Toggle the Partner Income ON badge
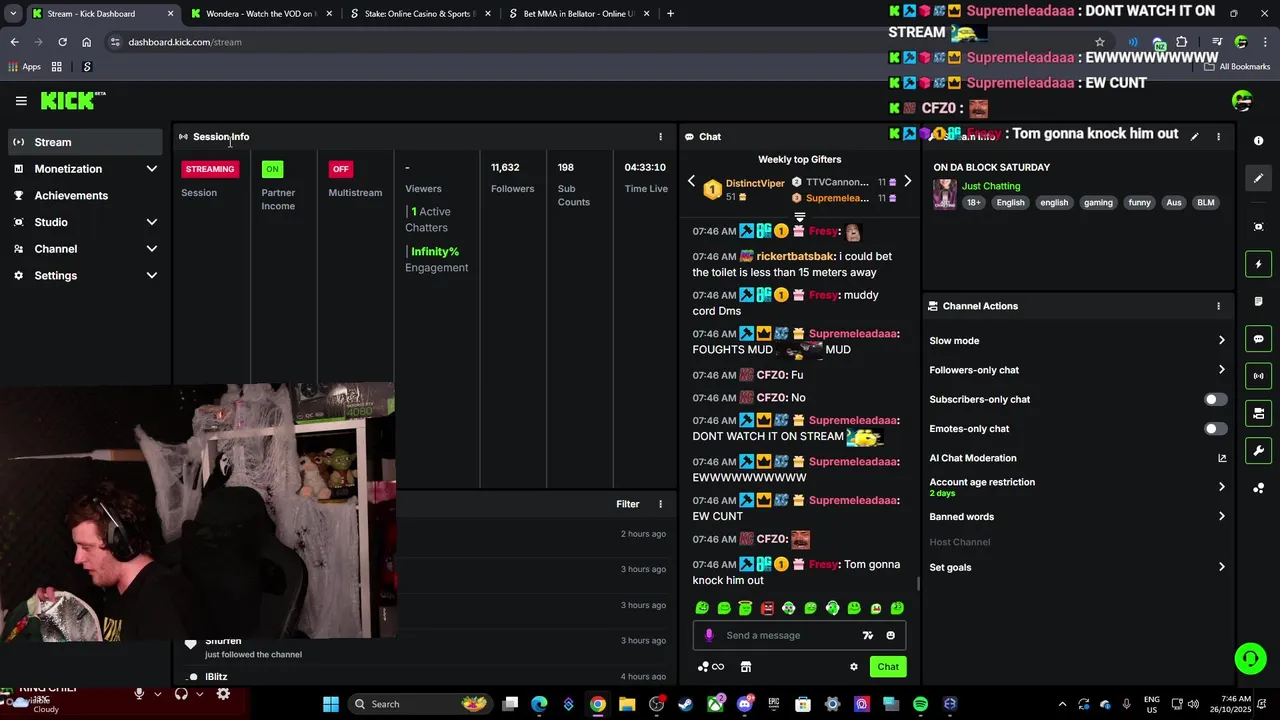Screen dimensions: 1280x720 (x=272, y=169)
